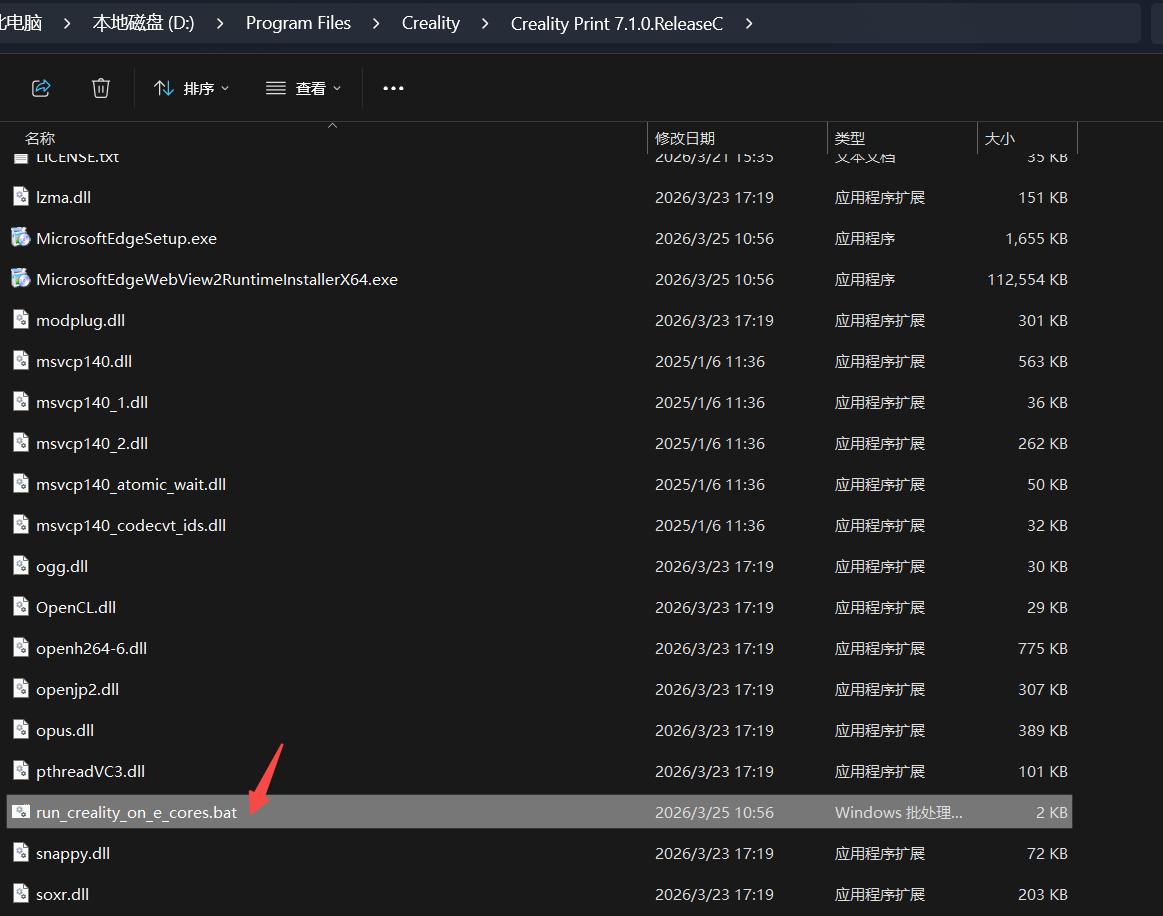
Task: Click the openjp2.dll file icon
Action: [21, 688]
